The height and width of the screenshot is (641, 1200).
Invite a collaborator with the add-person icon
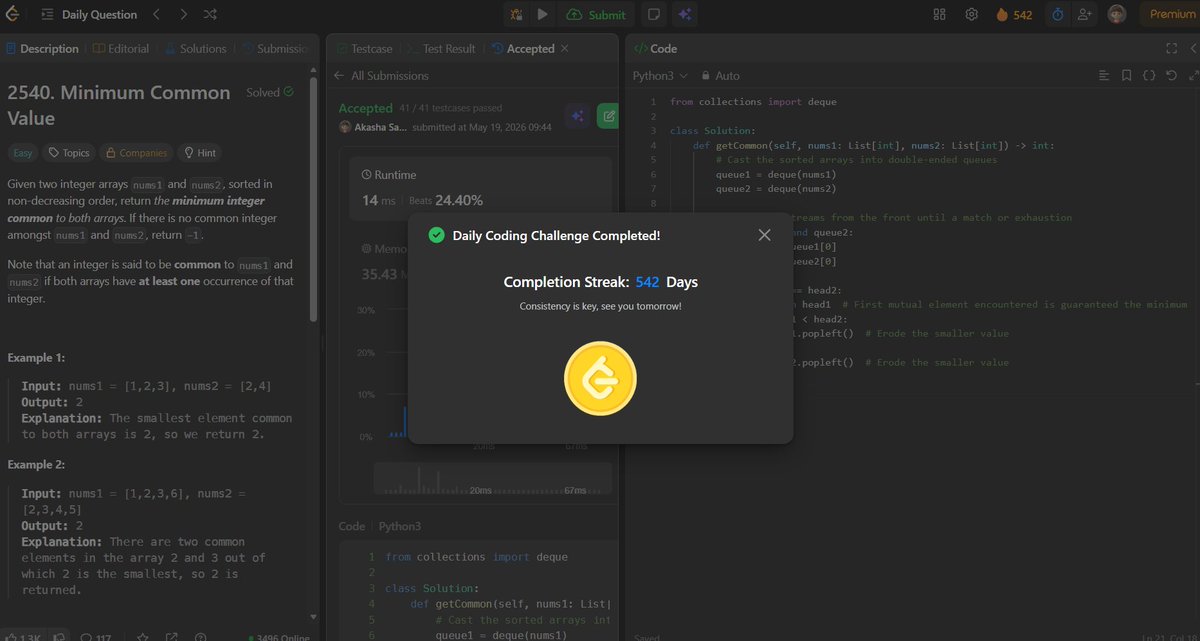coord(1084,14)
